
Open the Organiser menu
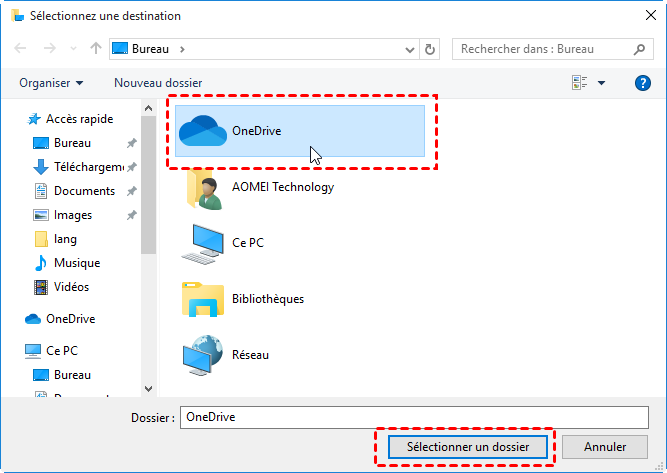(51, 83)
